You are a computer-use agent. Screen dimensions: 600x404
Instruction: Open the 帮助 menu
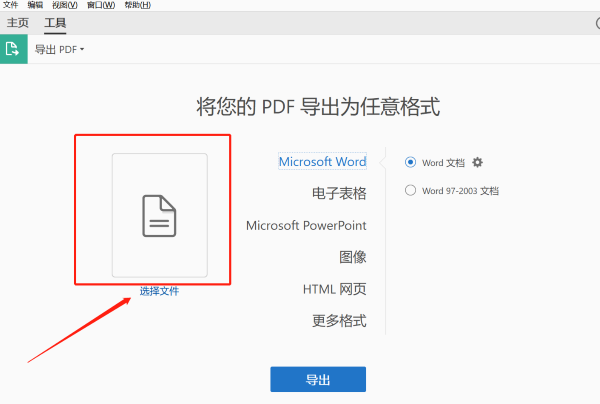point(137,5)
